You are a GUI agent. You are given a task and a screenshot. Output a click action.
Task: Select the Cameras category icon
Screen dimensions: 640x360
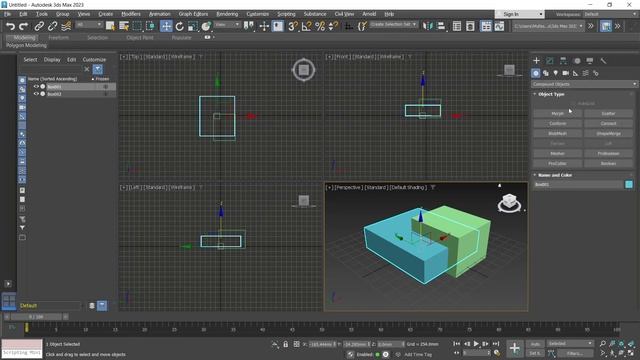tap(565, 73)
